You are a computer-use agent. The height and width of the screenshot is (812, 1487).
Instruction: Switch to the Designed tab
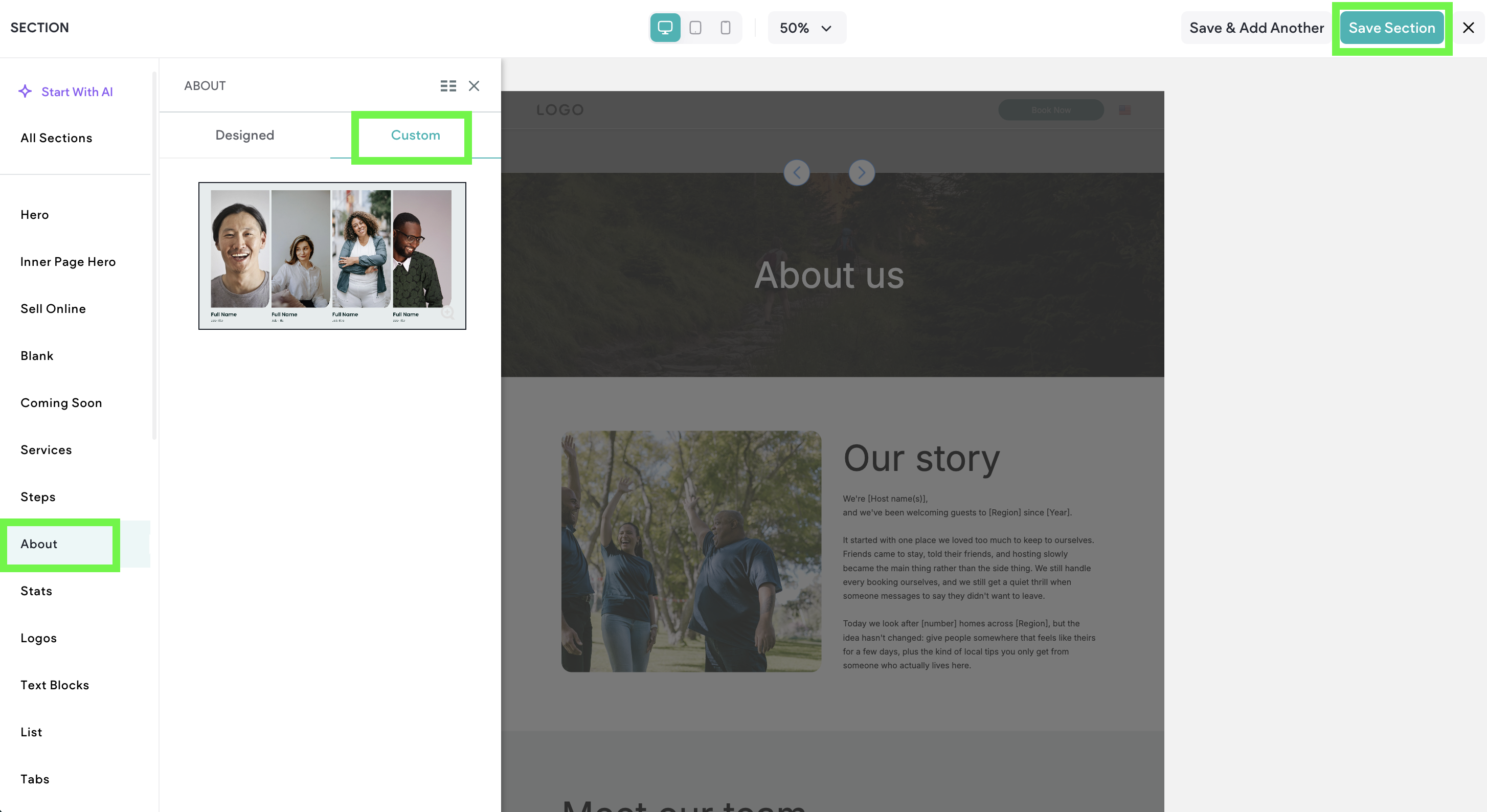245,135
